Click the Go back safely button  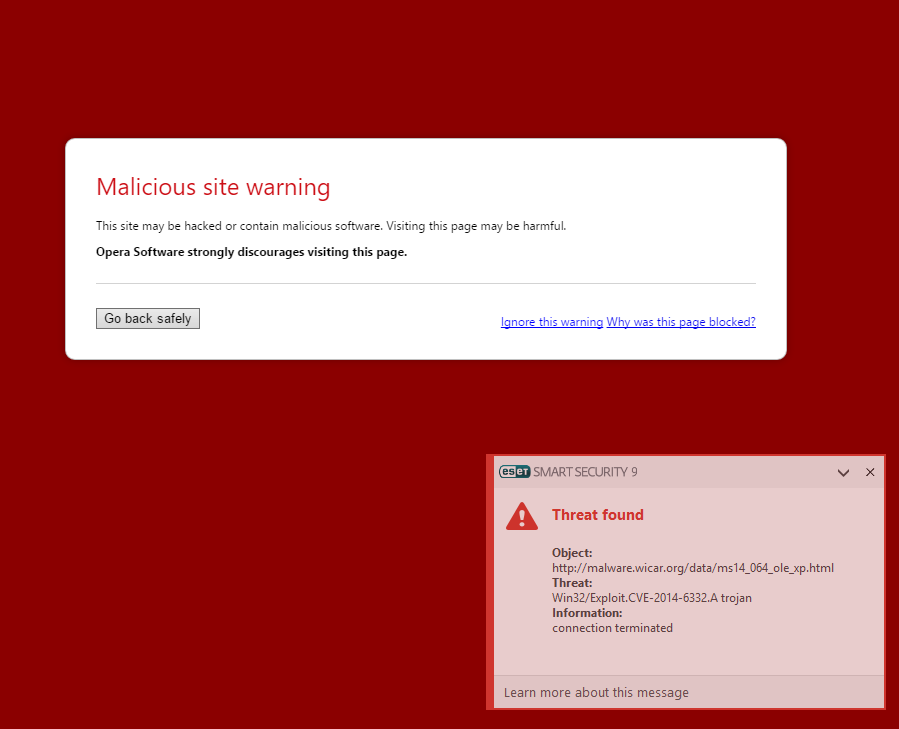pos(147,318)
